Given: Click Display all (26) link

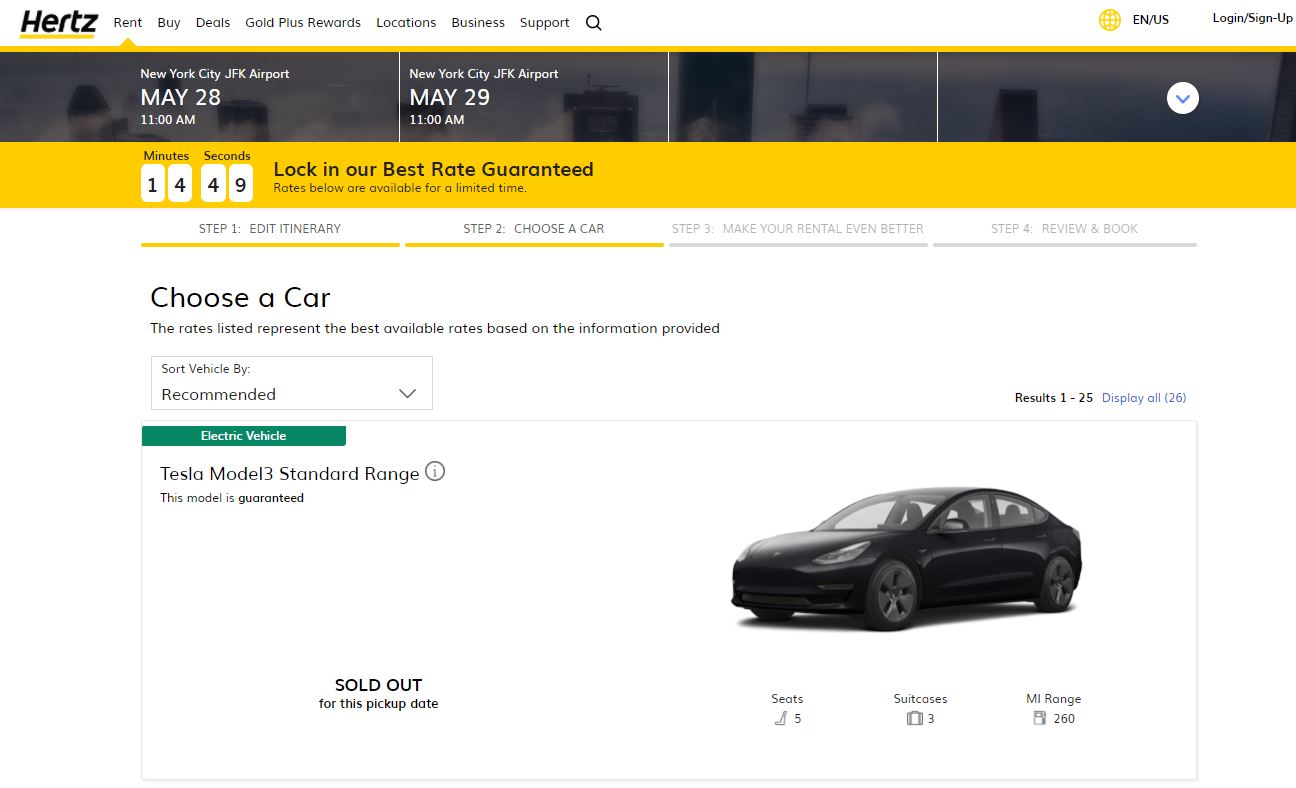Looking at the screenshot, I should click(x=1144, y=398).
